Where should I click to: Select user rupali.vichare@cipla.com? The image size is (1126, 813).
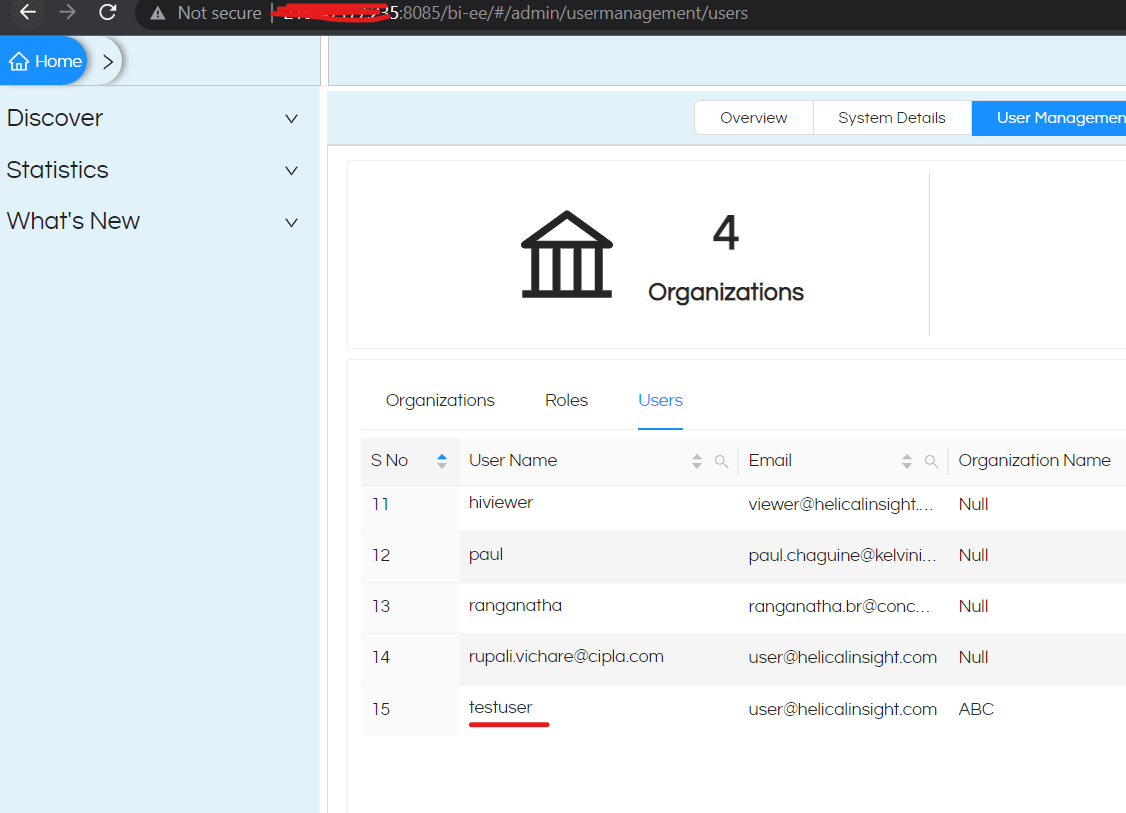pyautogui.click(x=566, y=656)
